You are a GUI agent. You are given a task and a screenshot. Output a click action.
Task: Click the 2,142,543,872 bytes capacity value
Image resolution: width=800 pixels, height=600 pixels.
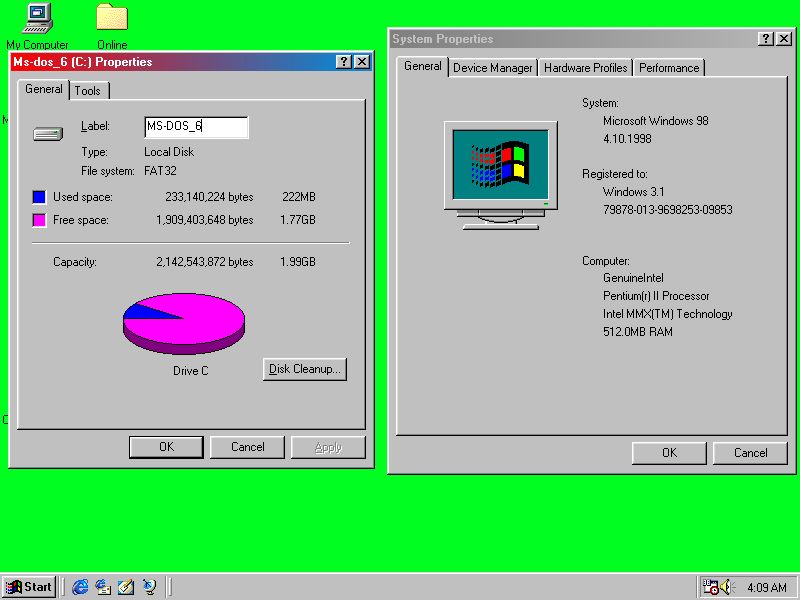pyautogui.click(x=205, y=262)
